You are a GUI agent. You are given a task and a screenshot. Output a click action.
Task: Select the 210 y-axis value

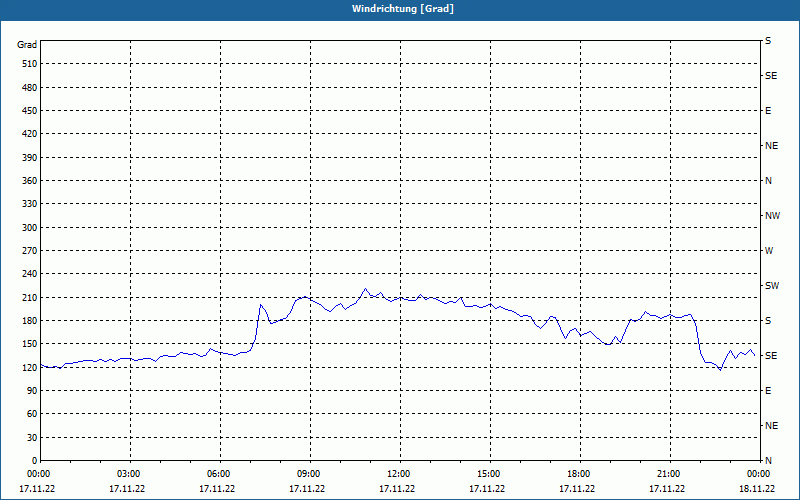(x=30, y=297)
